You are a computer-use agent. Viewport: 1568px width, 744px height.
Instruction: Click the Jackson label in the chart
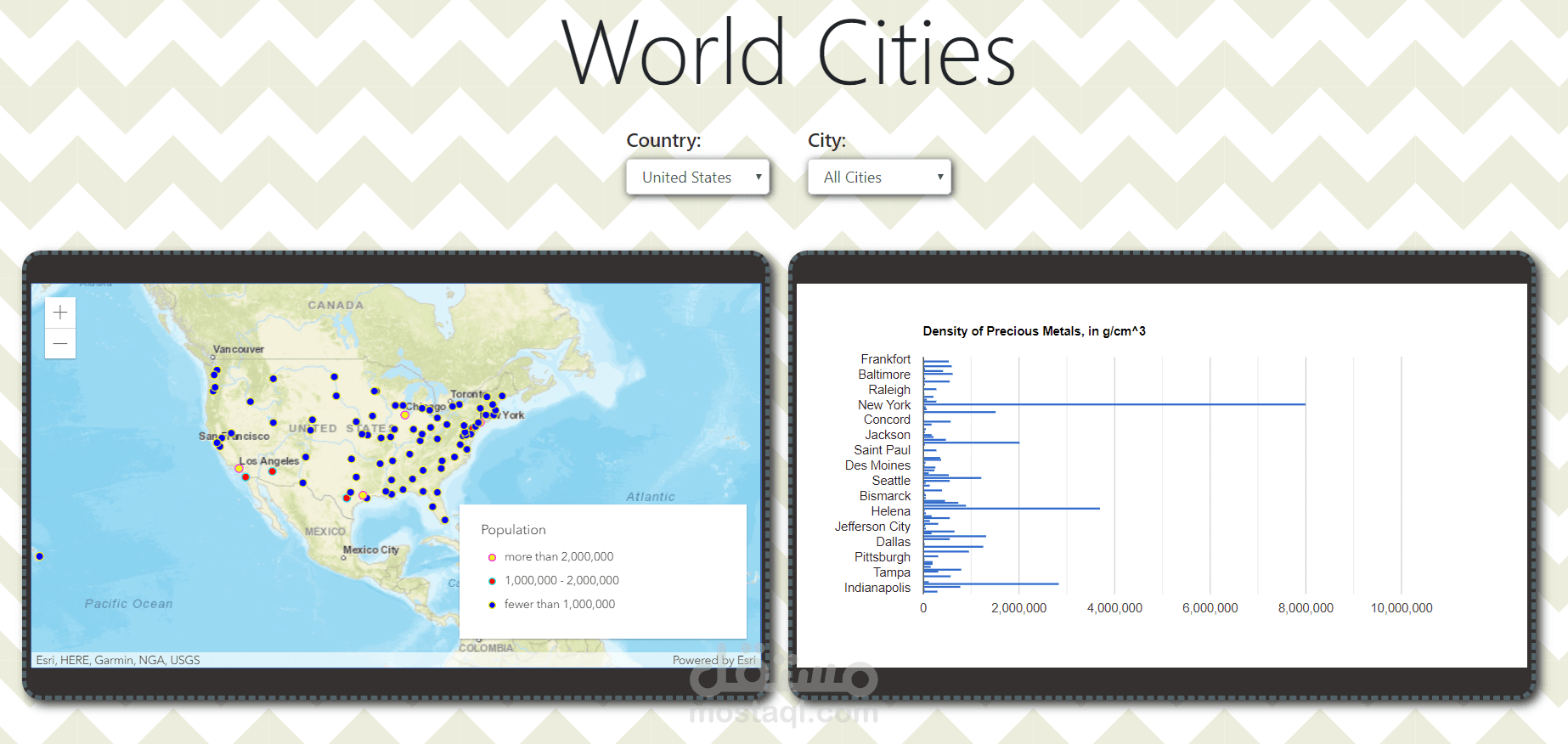888,435
